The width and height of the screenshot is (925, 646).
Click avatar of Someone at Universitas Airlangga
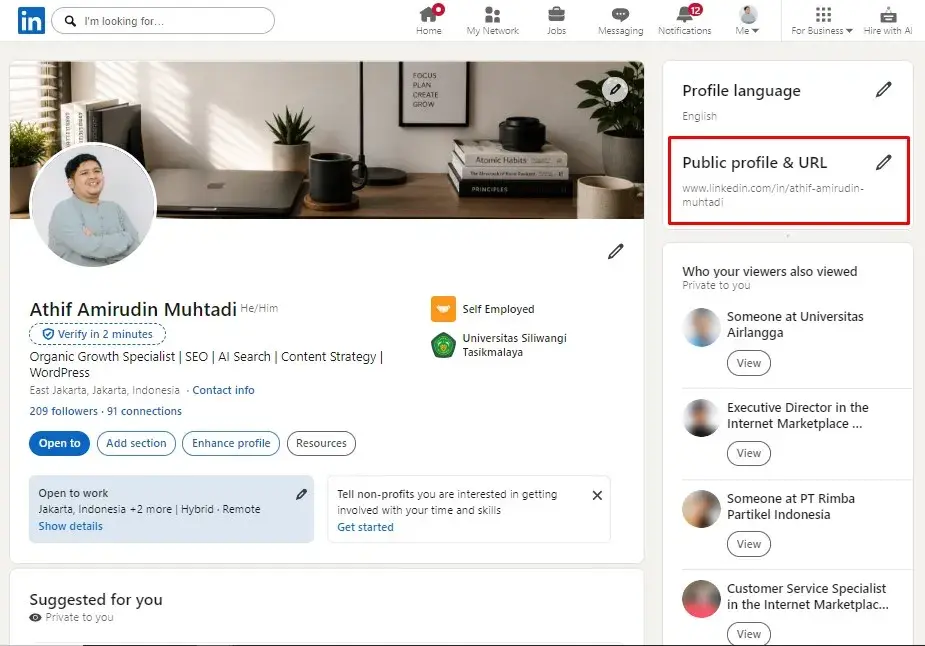(701, 327)
